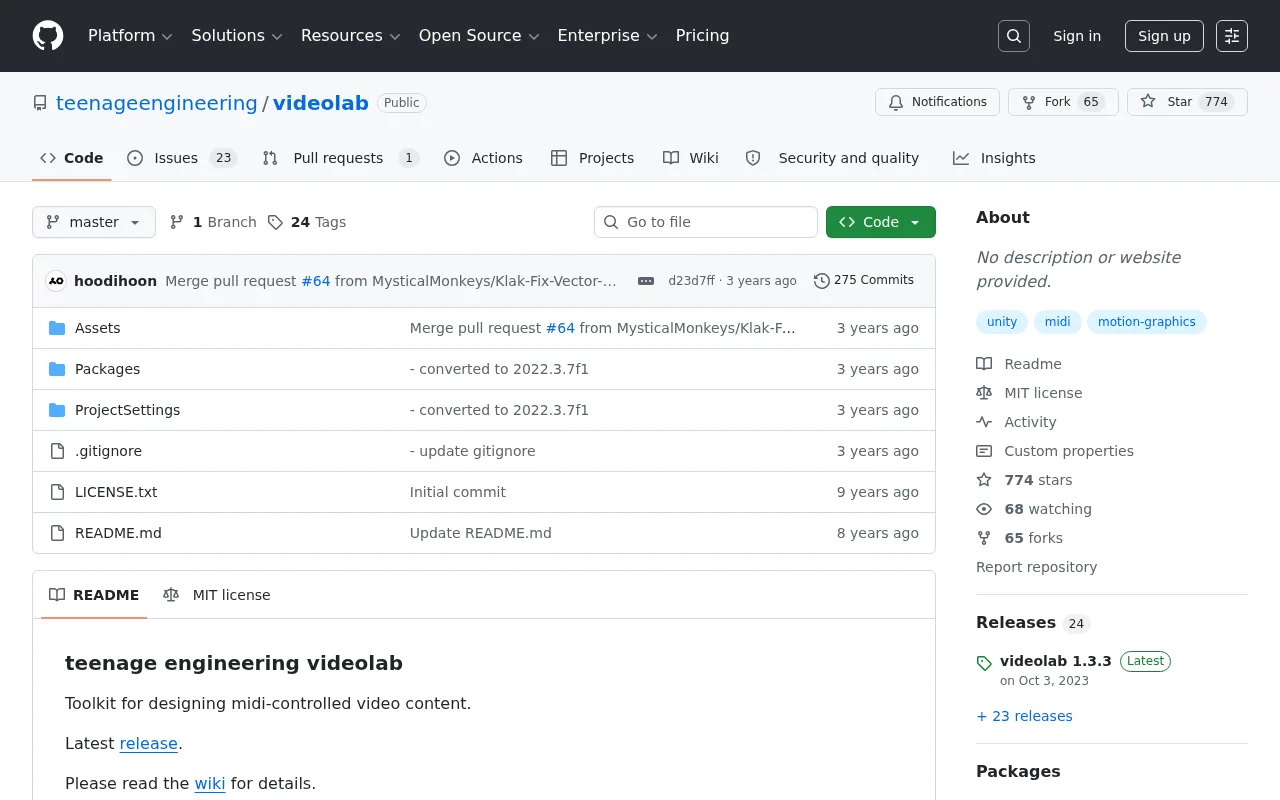Open the green Code dropdown
The width and height of the screenshot is (1280, 800).
pos(881,222)
